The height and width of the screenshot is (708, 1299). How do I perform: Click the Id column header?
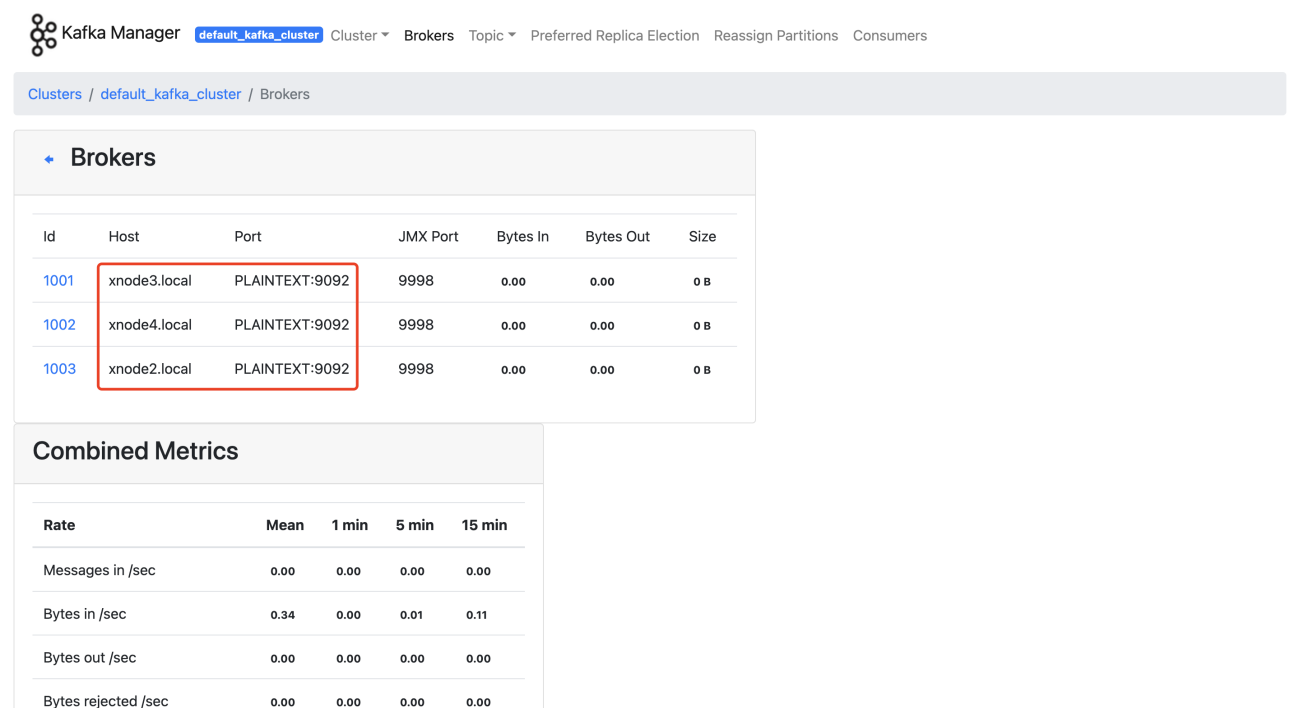click(x=49, y=237)
